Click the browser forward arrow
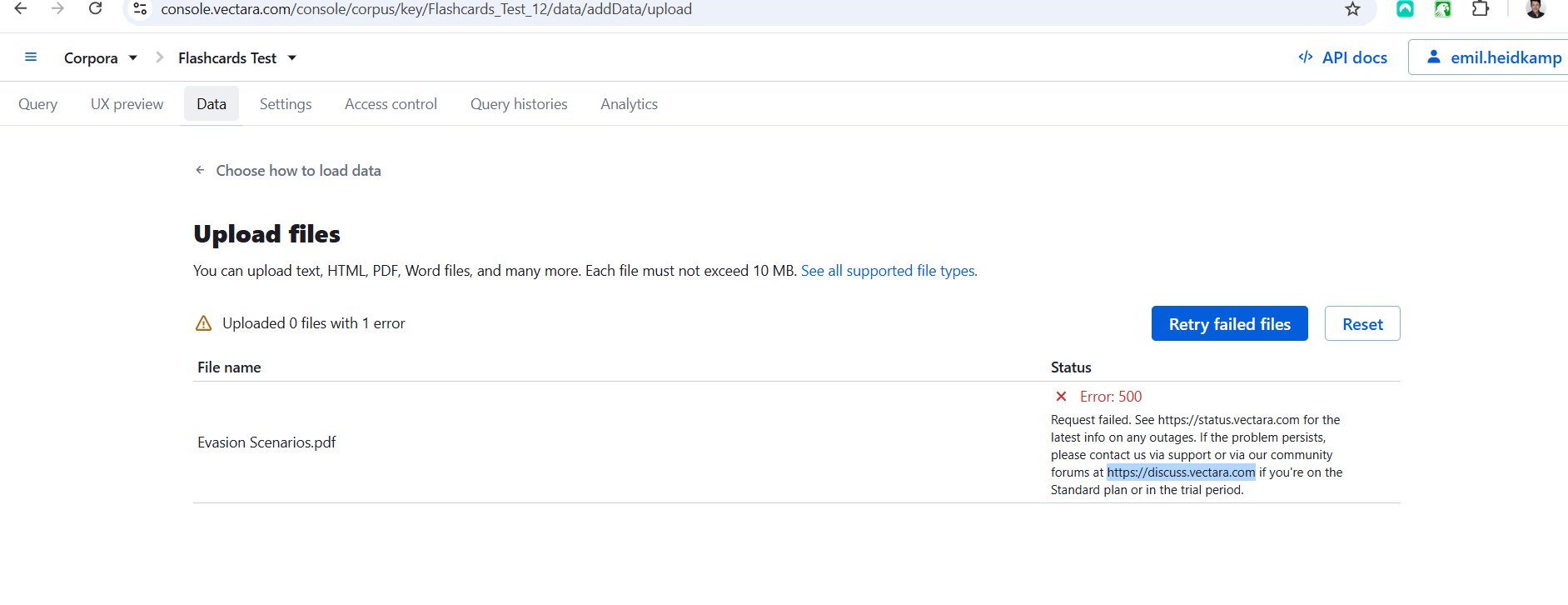 pyautogui.click(x=57, y=8)
